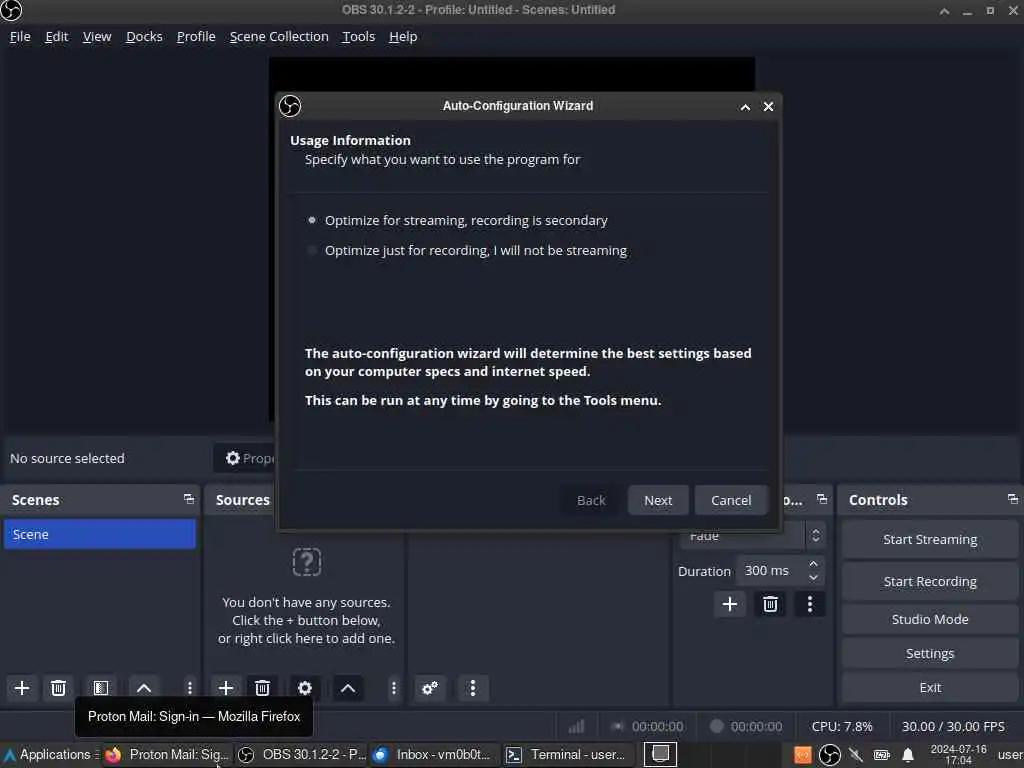Image resolution: width=1024 pixels, height=768 pixels.
Task: Click the notification bell in system tray
Action: point(907,755)
